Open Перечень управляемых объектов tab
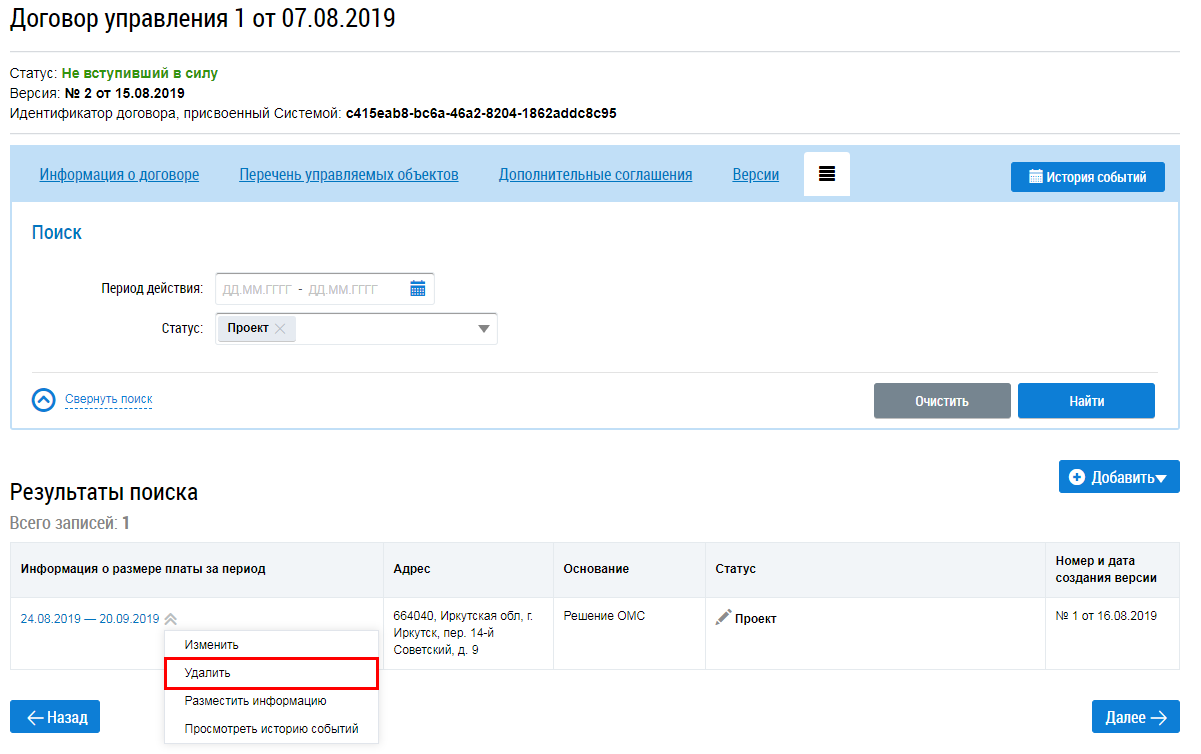The height and width of the screenshot is (754, 1201). pos(349,175)
